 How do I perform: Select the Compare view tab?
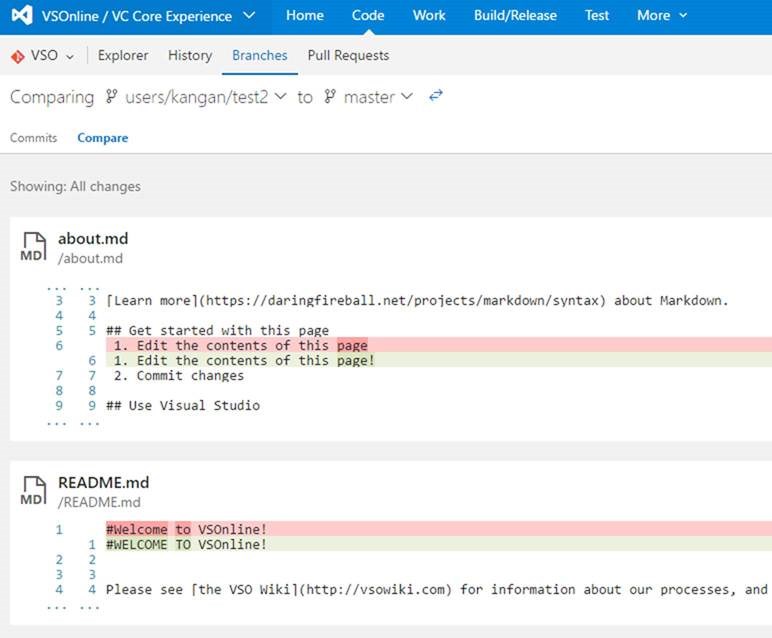(102, 138)
